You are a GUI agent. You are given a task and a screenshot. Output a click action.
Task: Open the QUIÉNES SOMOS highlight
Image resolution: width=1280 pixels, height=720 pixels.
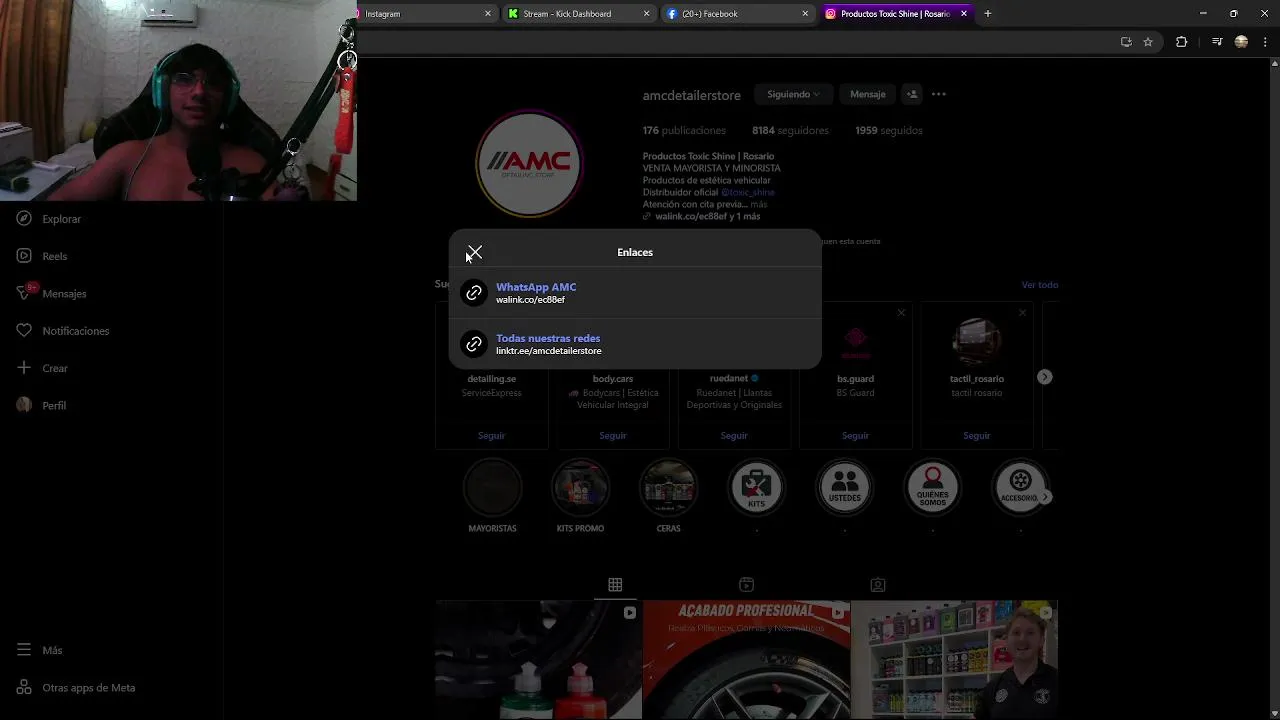tap(932, 487)
